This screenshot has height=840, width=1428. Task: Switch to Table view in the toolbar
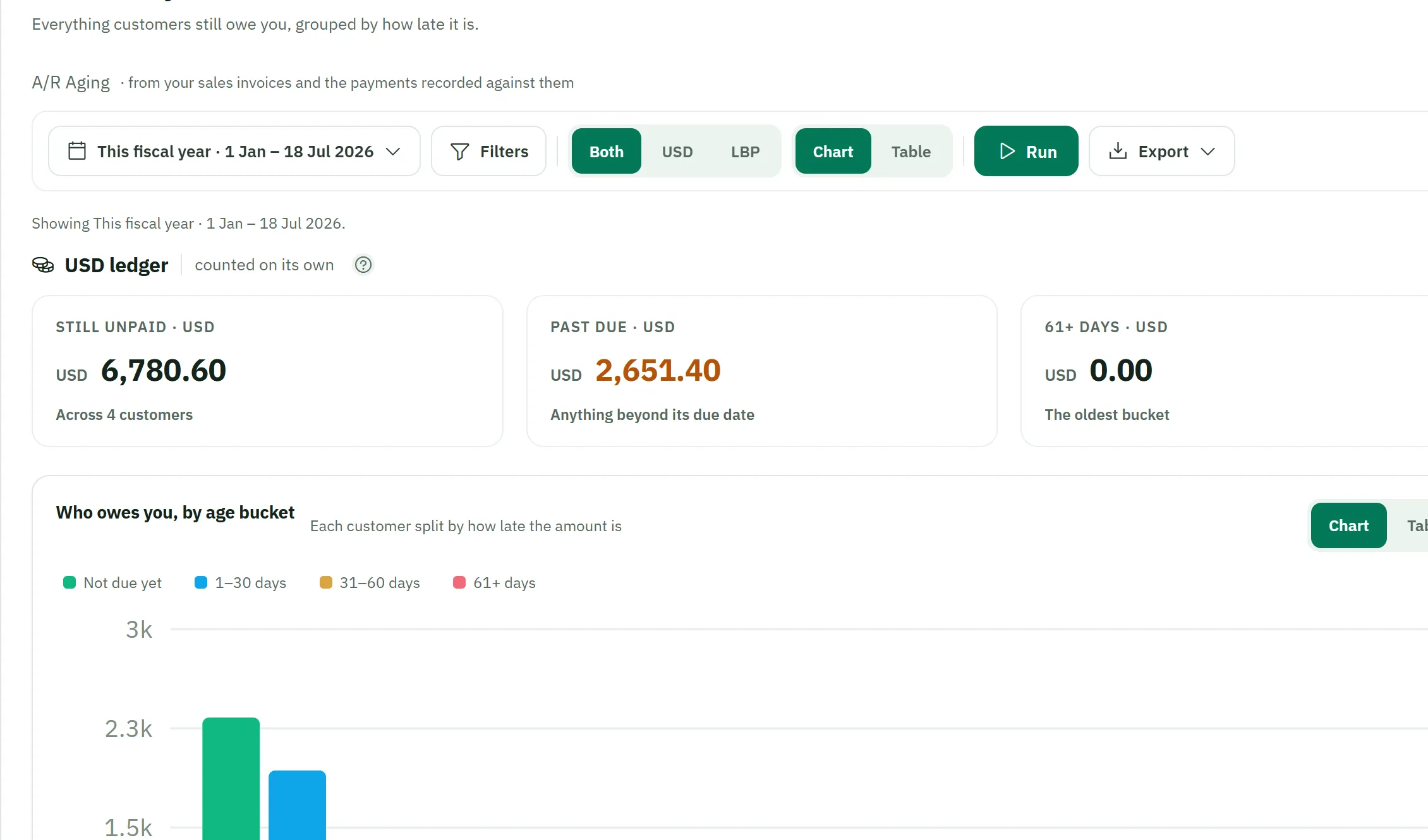[x=911, y=152]
